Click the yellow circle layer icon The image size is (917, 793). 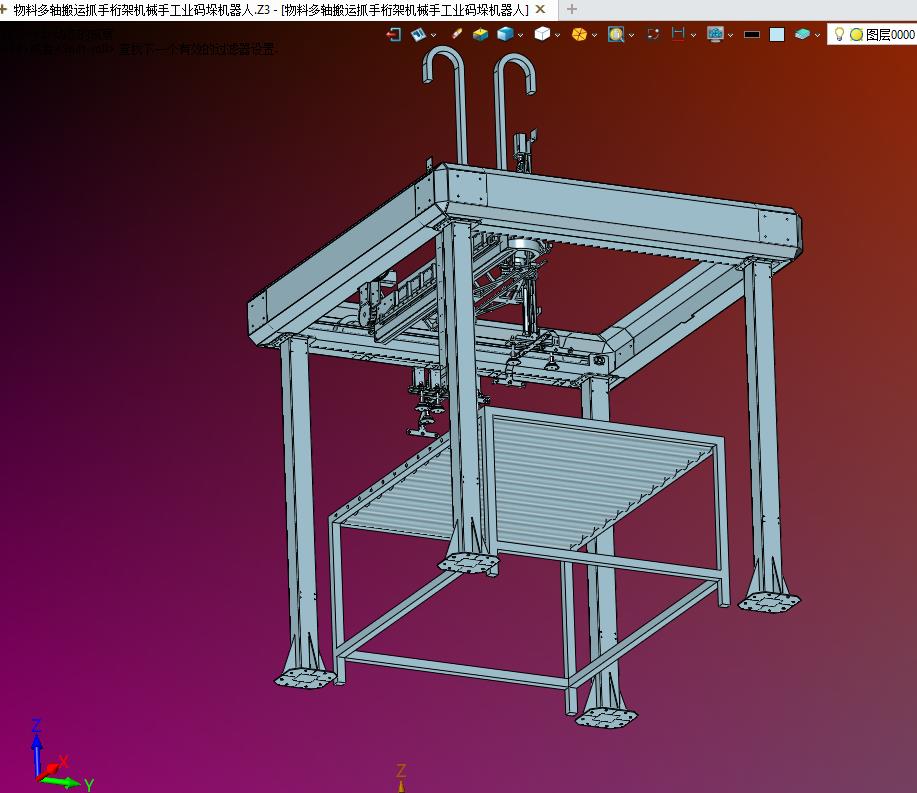(x=856, y=35)
